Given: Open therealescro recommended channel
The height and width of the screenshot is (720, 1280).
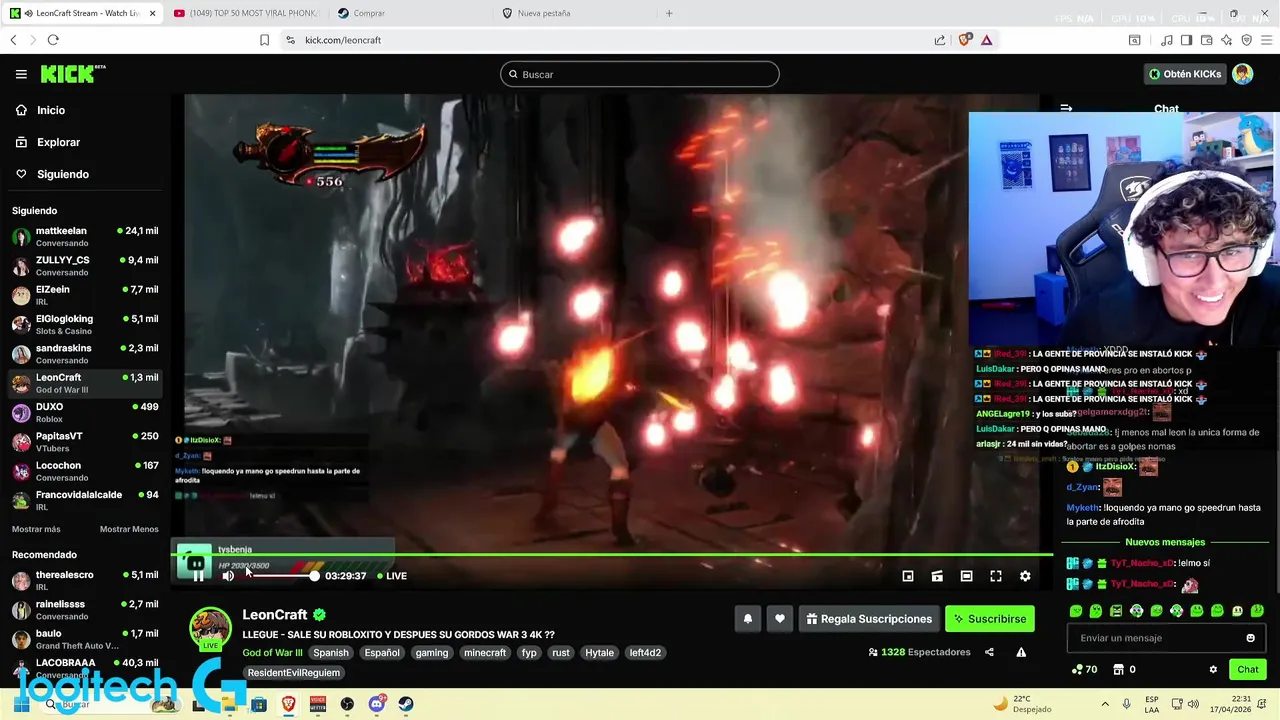Looking at the screenshot, I should click(85, 580).
